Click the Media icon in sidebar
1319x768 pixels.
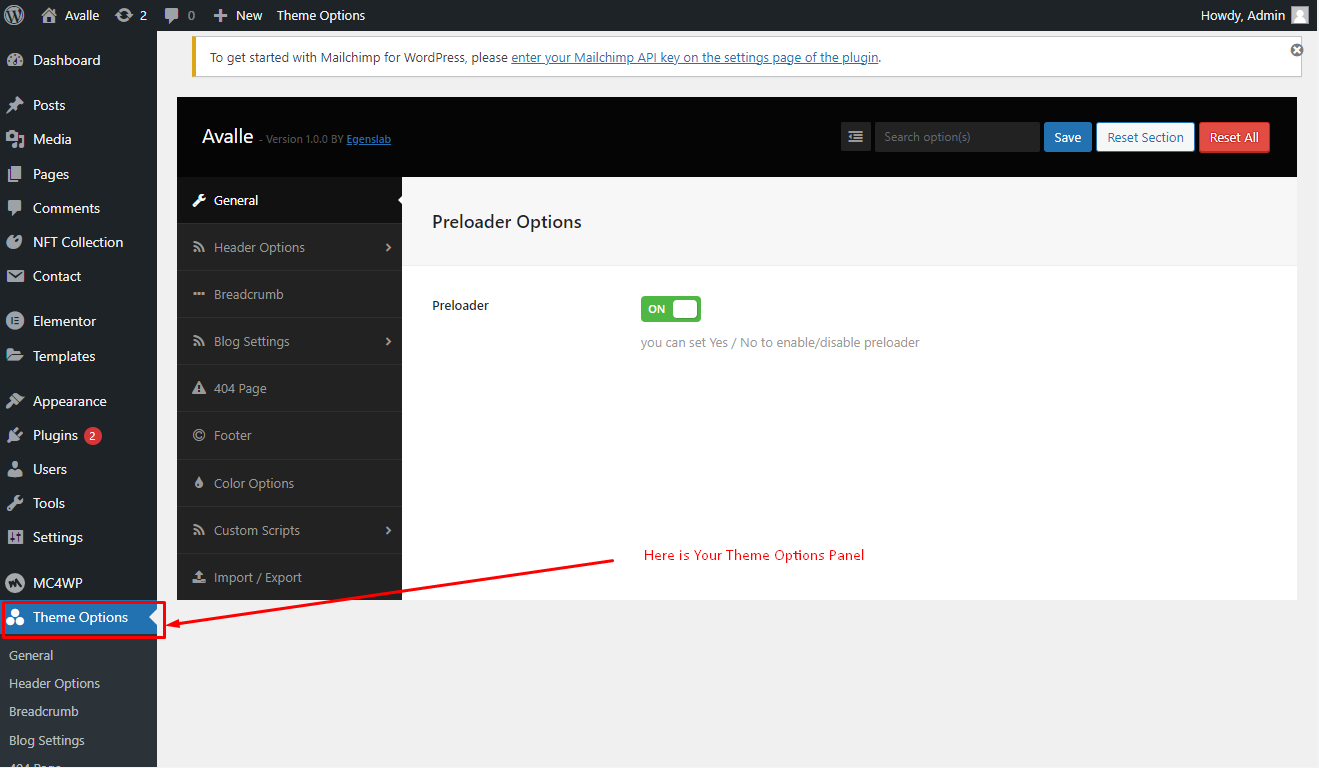pyautogui.click(x=15, y=139)
